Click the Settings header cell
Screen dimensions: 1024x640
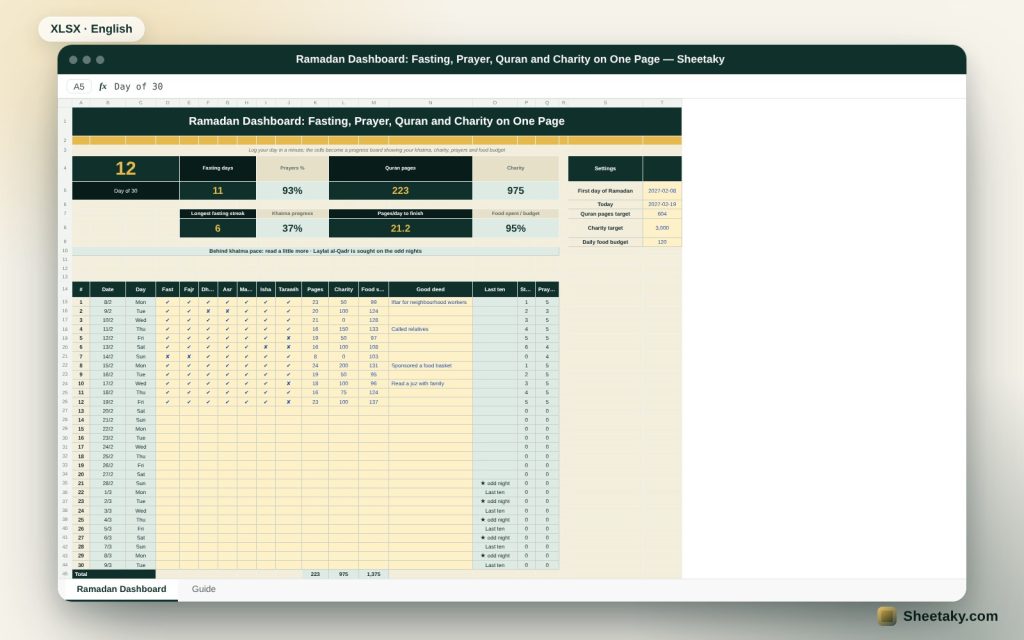(x=605, y=168)
